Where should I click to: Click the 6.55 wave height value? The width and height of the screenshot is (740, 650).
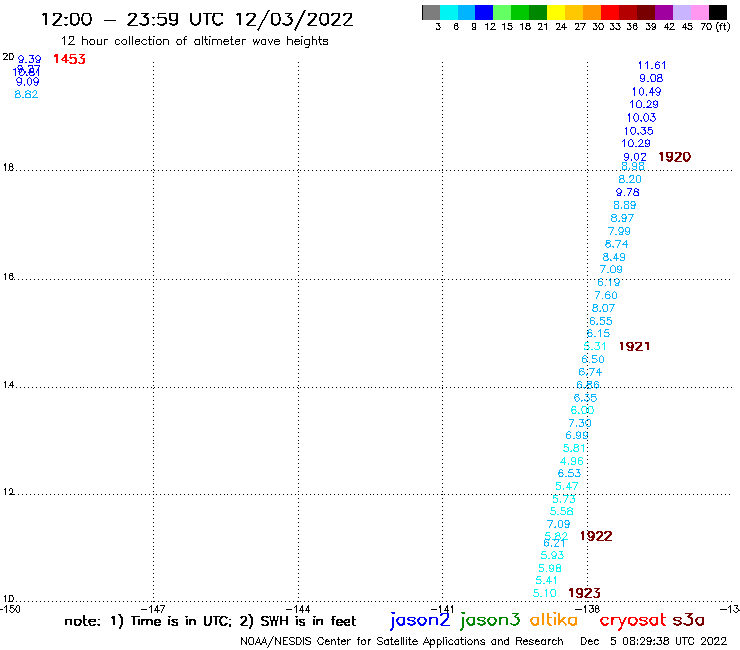[x=601, y=321]
